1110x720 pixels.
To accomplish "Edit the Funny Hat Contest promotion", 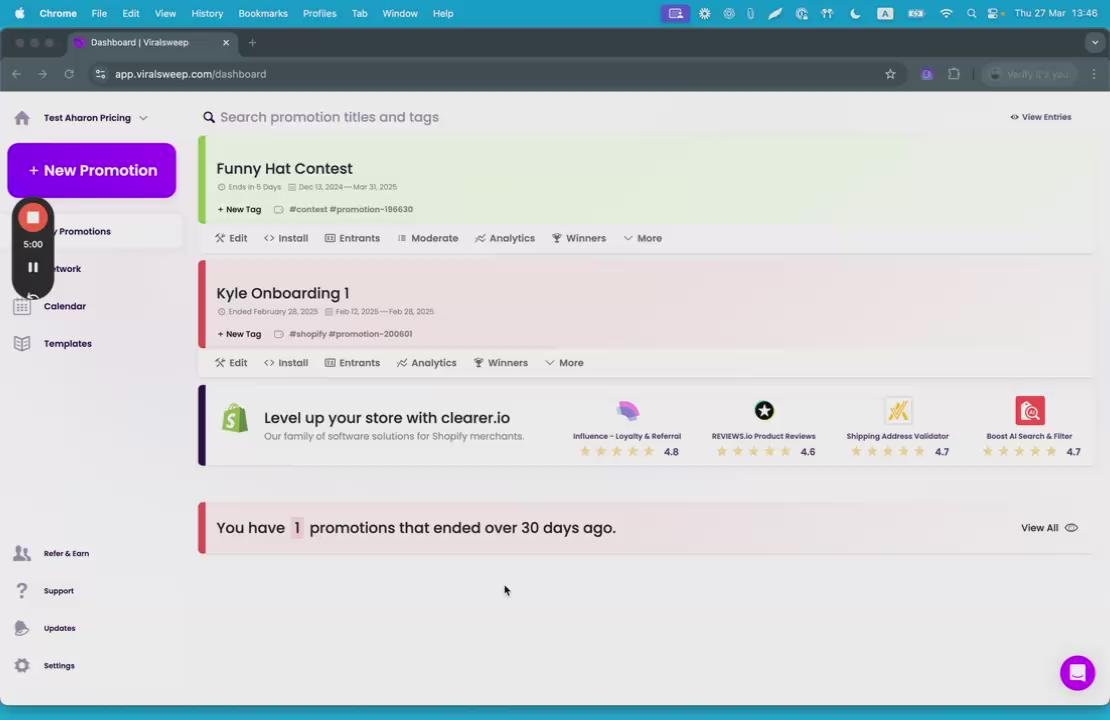I will coord(231,239).
